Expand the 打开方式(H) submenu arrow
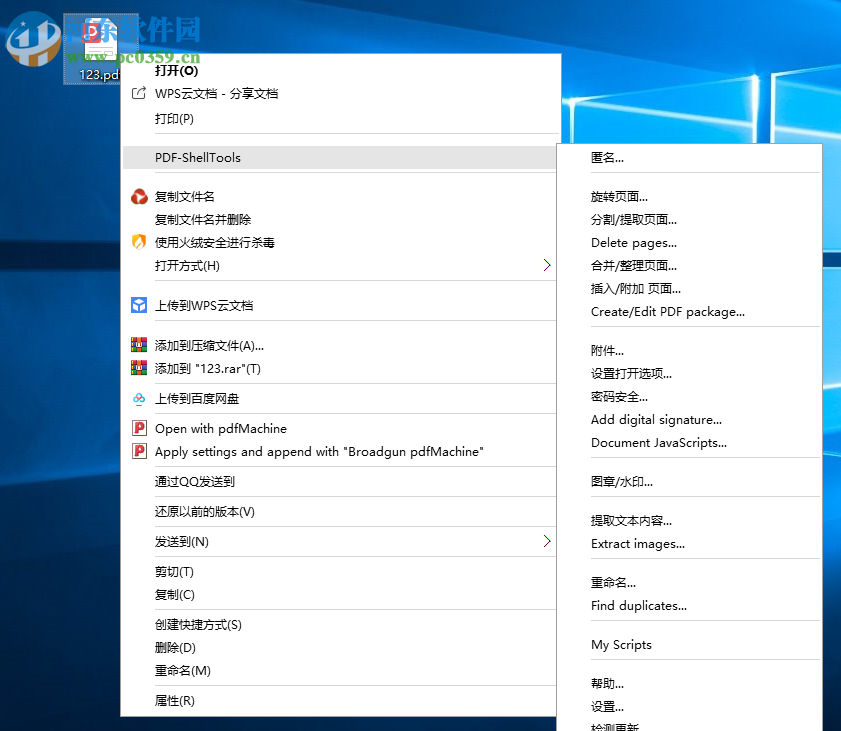841x731 pixels. 546,266
